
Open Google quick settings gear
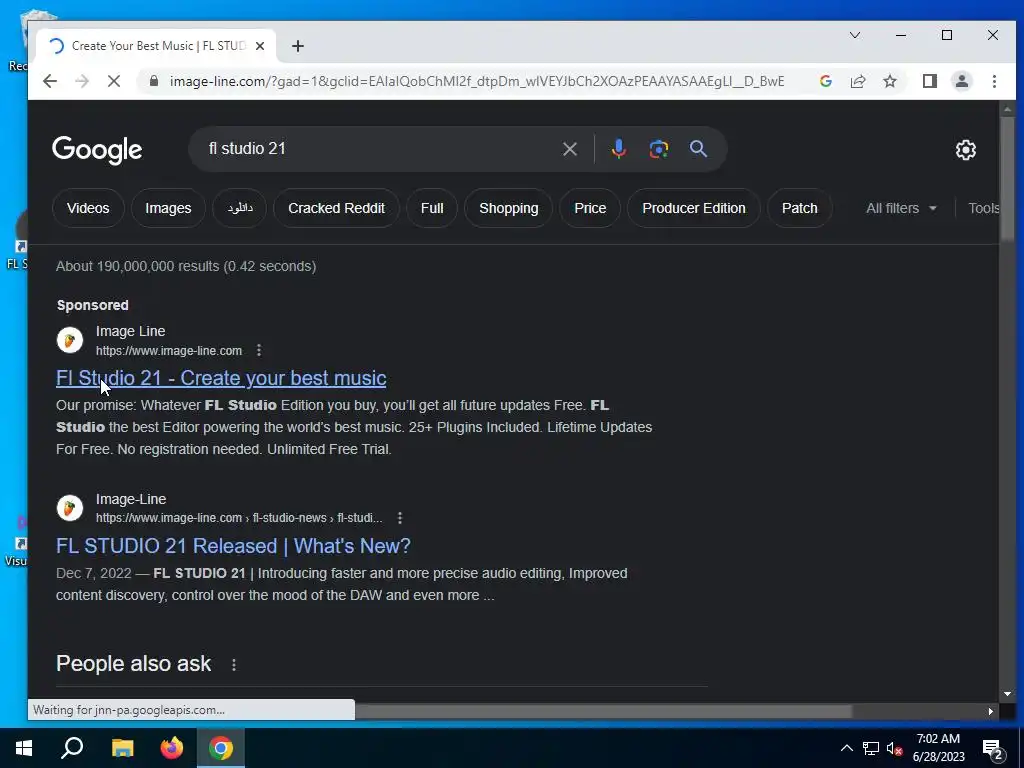[x=966, y=150]
